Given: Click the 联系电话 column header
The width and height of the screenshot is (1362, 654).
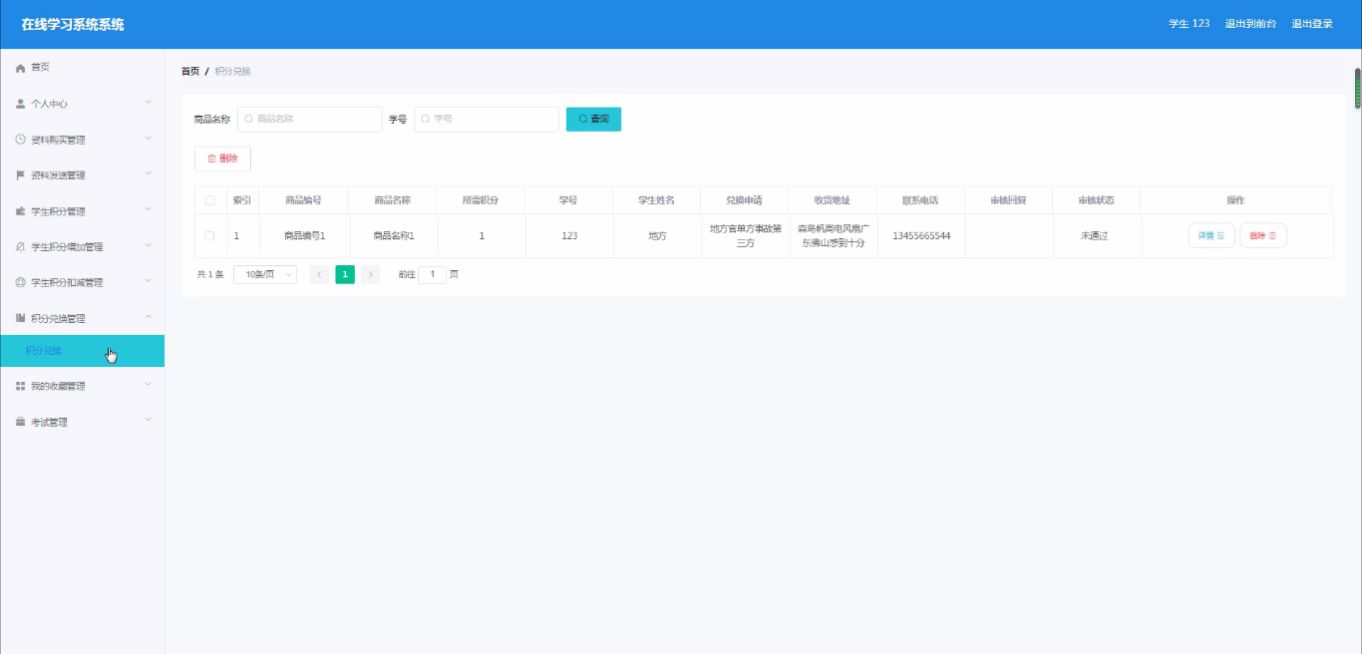Looking at the screenshot, I should pyautogui.click(x=920, y=200).
